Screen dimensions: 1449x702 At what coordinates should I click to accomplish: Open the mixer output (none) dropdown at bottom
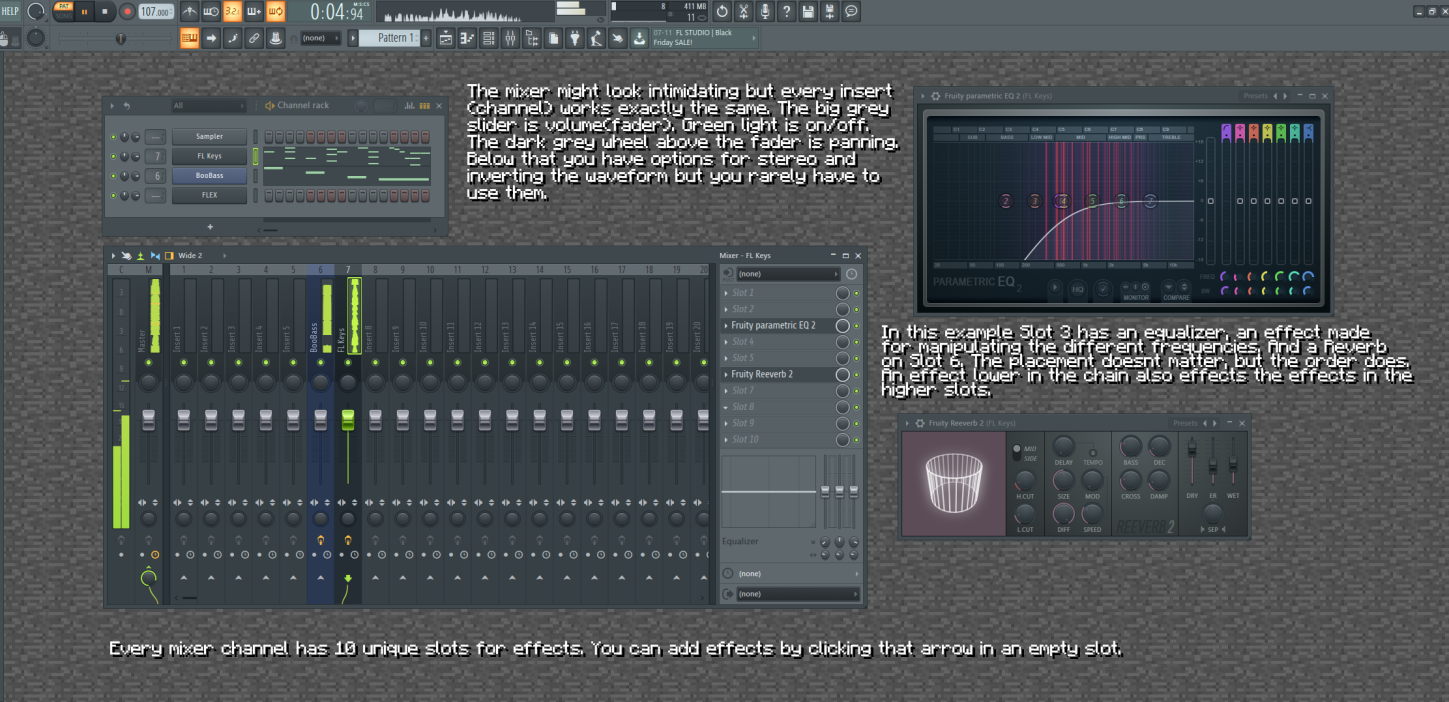pos(797,594)
